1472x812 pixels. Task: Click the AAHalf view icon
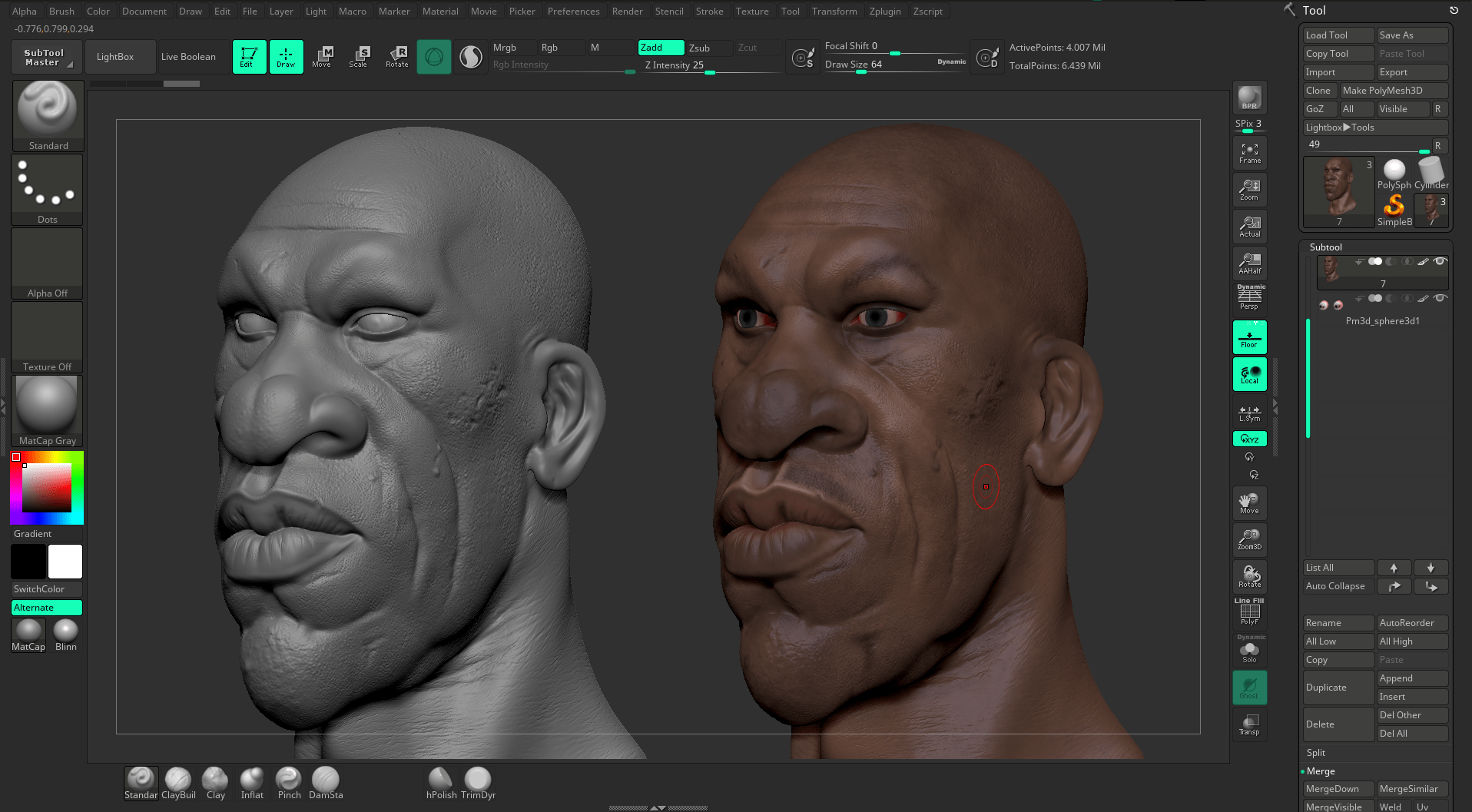pyautogui.click(x=1249, y=263)
